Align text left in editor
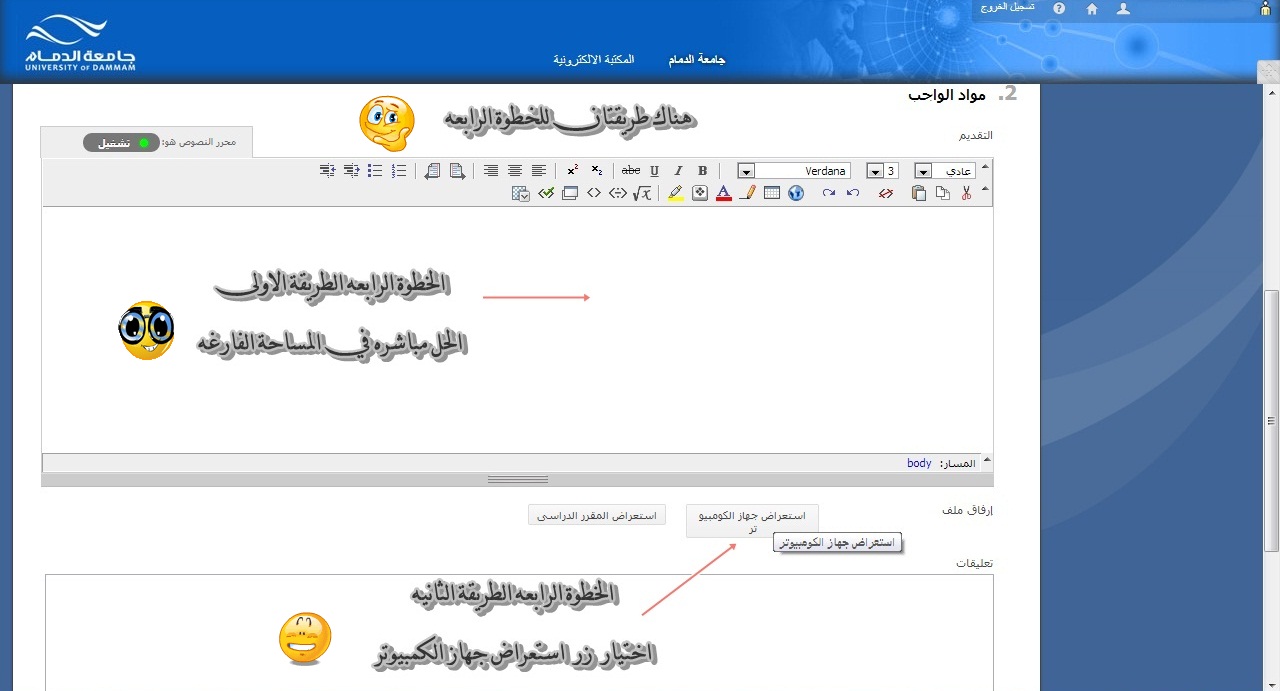This screenshot has width=1280, height=691. [539, 171]
